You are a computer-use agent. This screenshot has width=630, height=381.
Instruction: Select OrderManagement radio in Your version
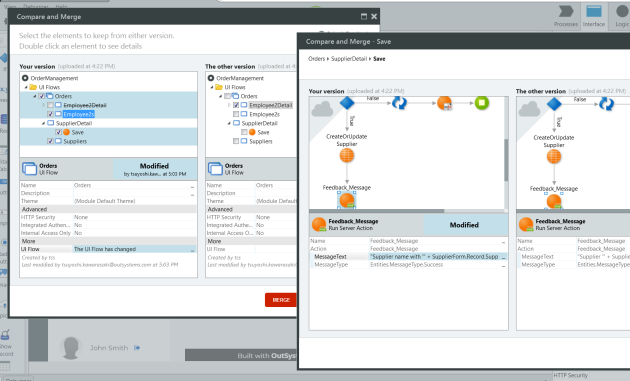(25, 78)
